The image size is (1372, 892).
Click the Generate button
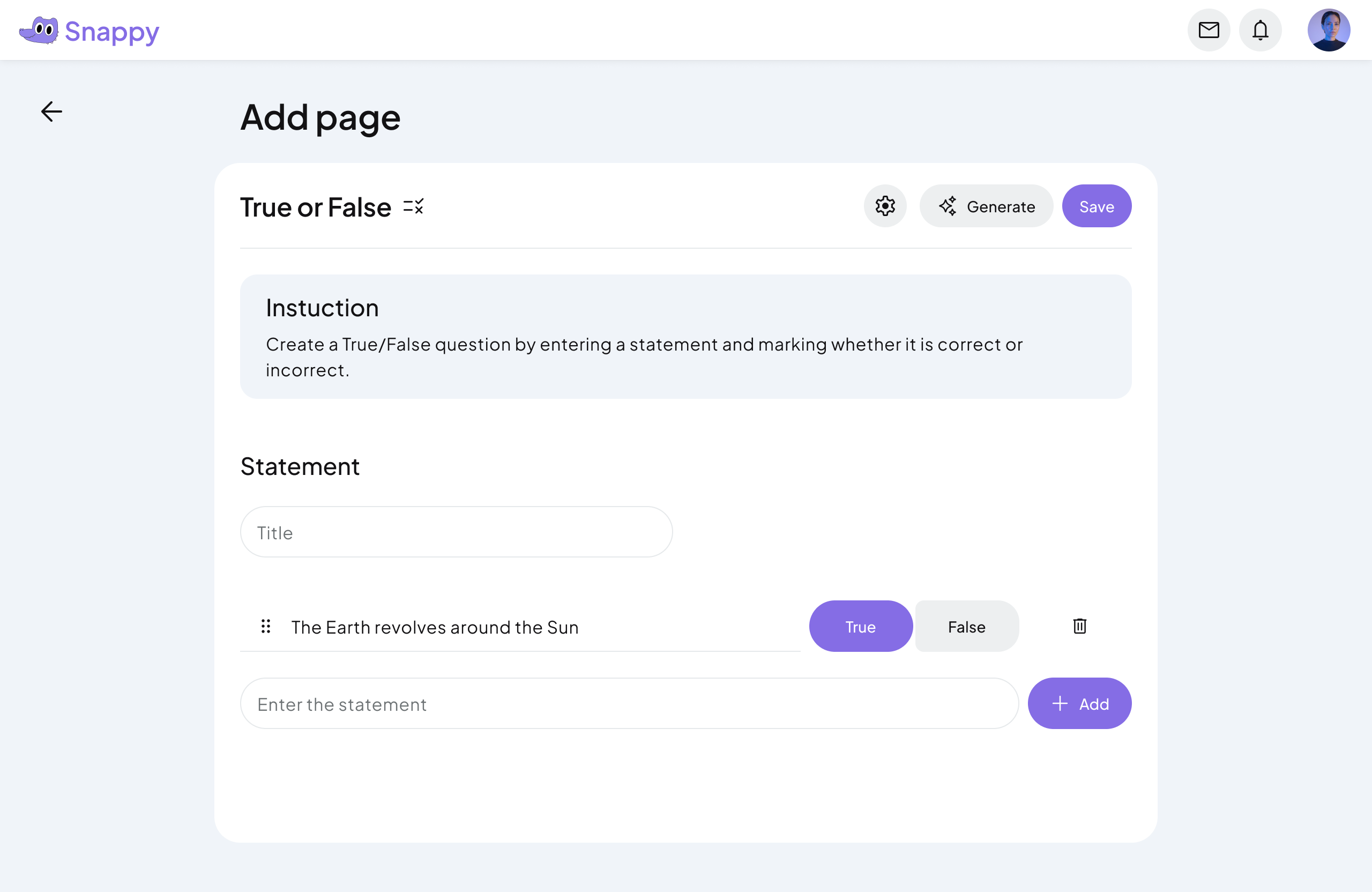point(986,206)
